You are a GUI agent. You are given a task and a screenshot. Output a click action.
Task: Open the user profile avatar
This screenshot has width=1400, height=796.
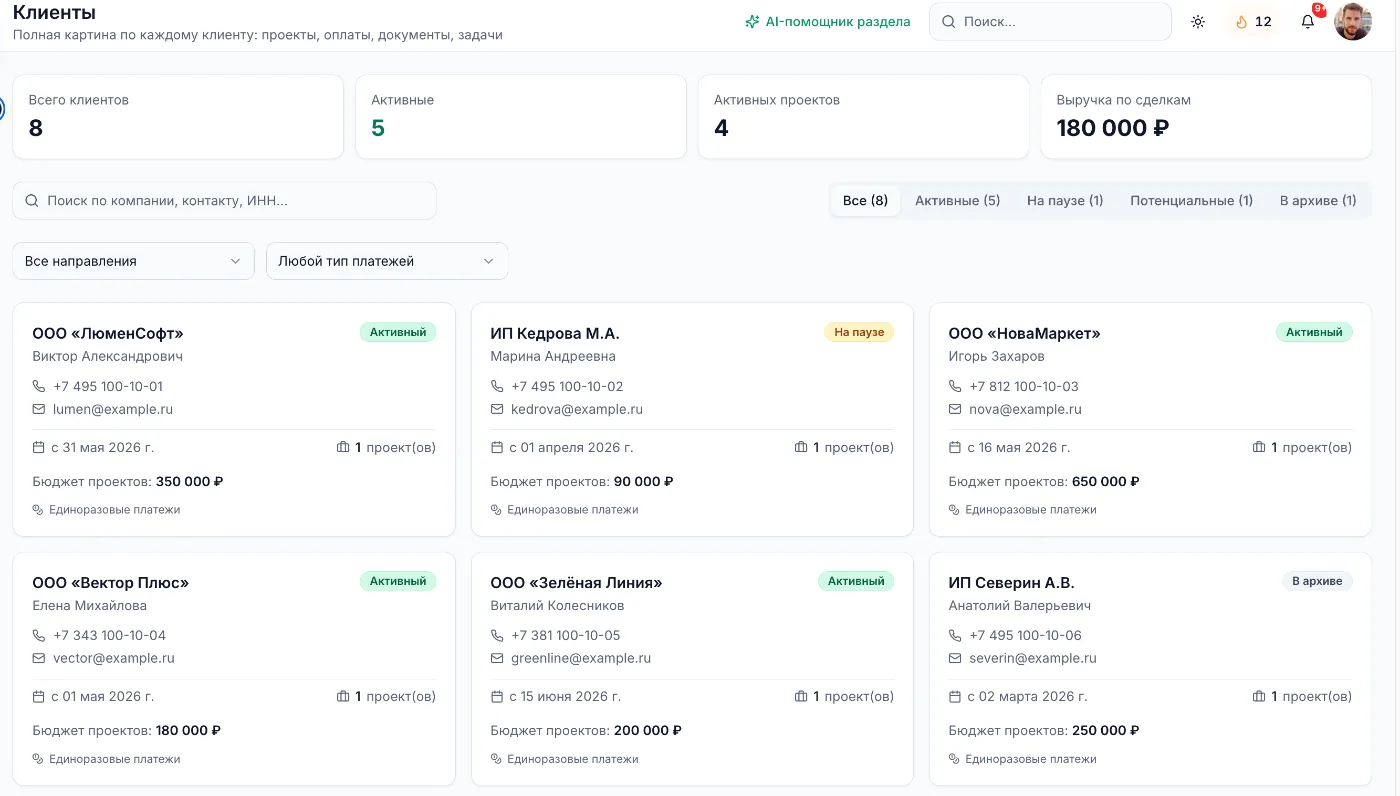[x=1353, y=21]
